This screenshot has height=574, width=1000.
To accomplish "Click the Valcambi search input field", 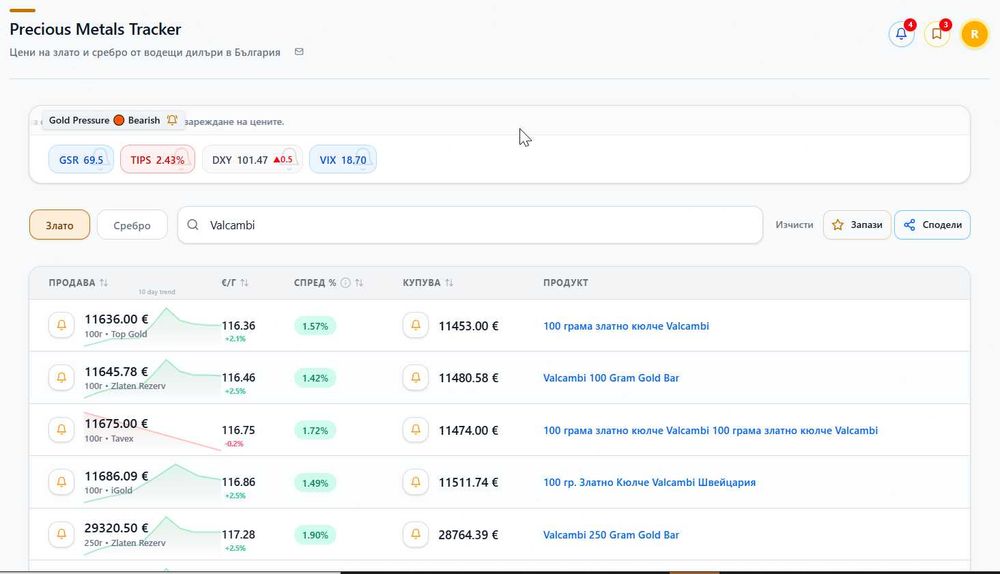I will (x=470, y=224).
